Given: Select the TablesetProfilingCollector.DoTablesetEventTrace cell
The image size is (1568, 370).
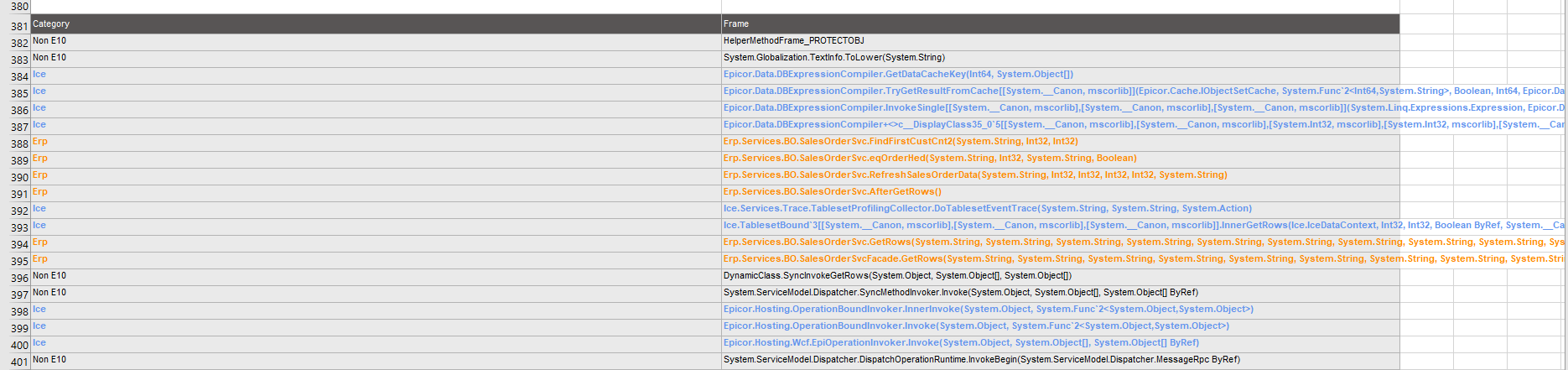Looking at the screenshot, I should pyautogui.click(x=1060, y=209).
